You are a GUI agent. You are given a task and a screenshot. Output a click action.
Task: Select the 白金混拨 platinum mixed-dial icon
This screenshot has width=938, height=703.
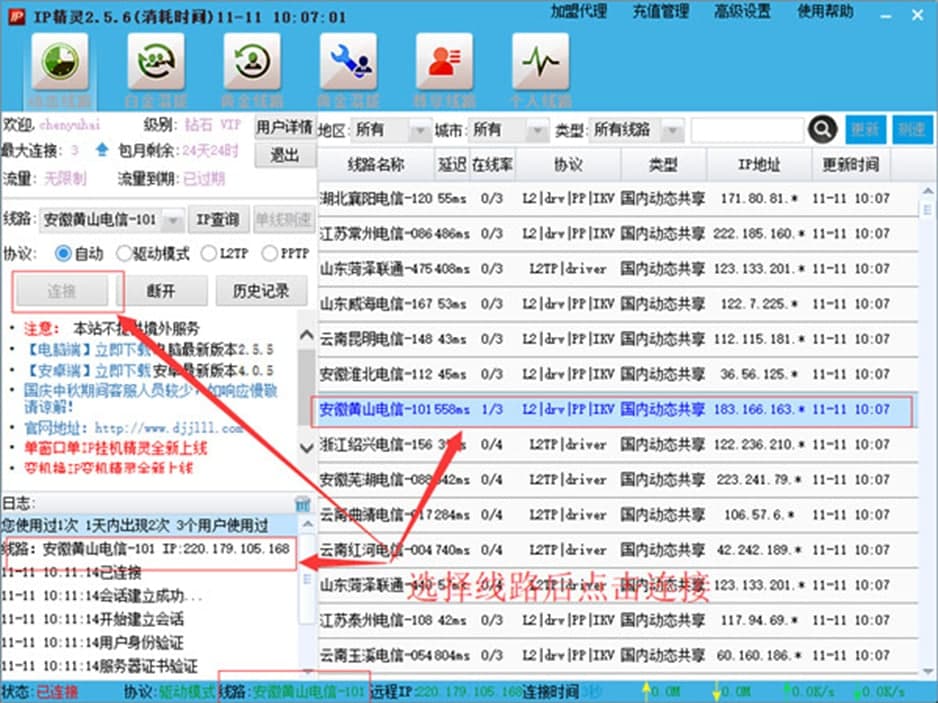pyautogui.click(x=155, y=65)
